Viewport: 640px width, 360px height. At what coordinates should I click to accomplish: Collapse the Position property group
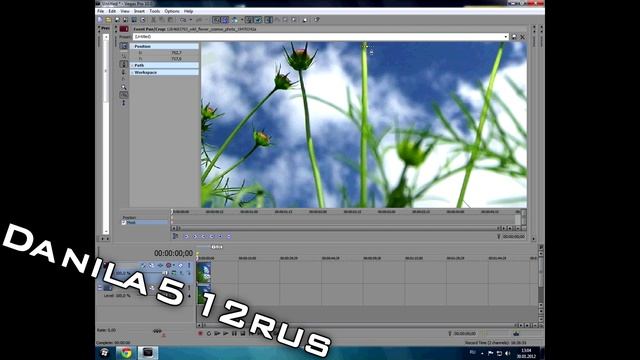tap(132, 47)
